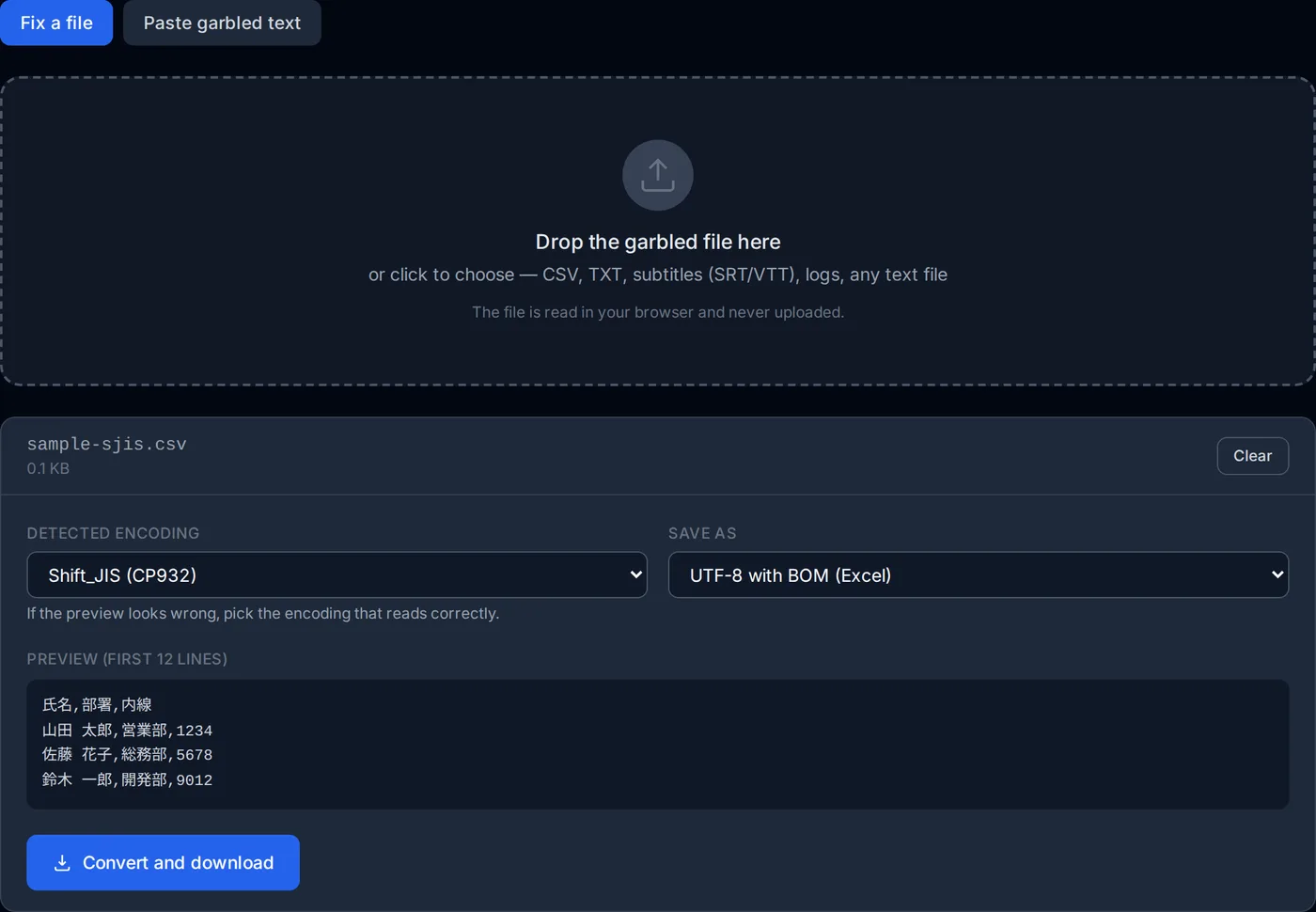Open the Shift_JIS (CP932) encoding dropdown
The image size is (1316, 912).
(337, 575)
